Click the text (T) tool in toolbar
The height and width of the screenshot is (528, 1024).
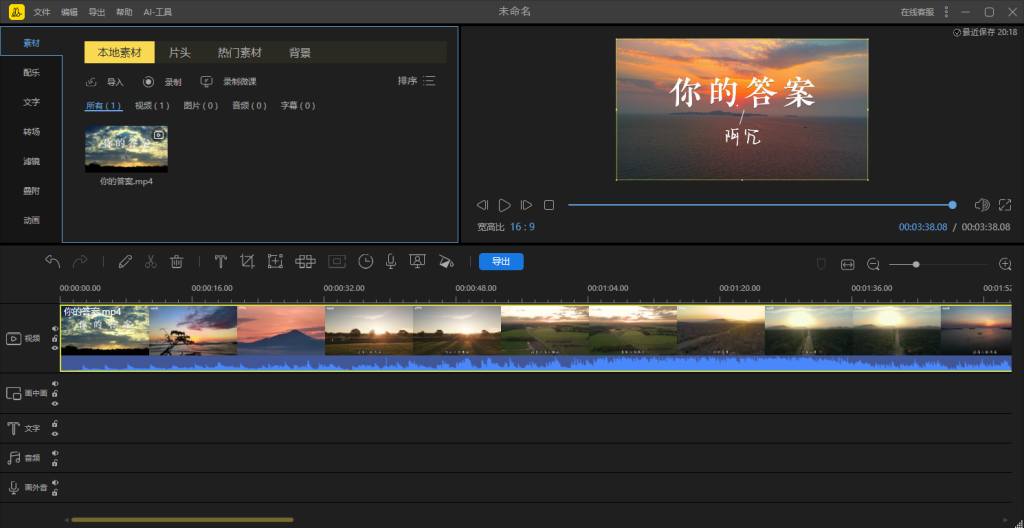coord(220,262)
